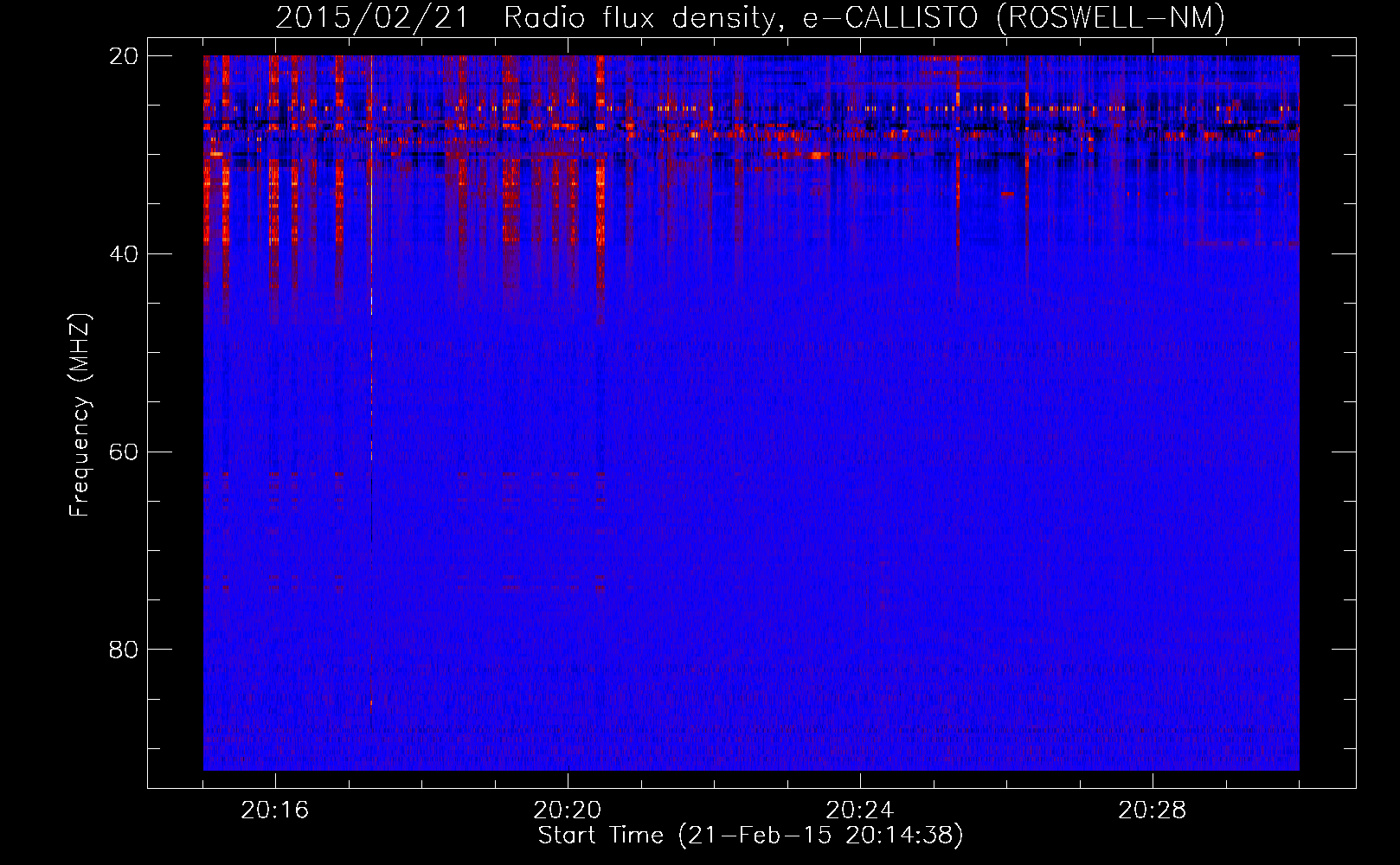Click the 20:20 time tick label
Image resolution: width=1400 pixels, height=865 pixels.
click(568, 811)
